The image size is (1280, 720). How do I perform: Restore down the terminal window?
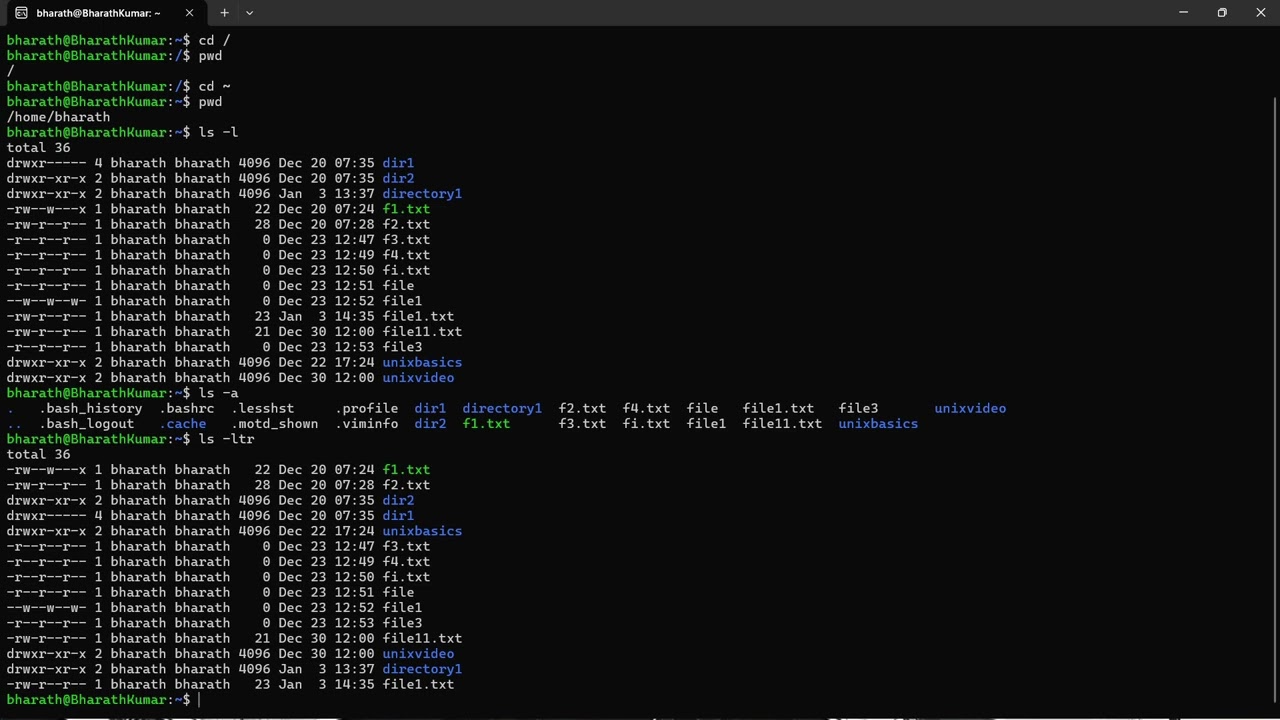pos(1222,13)
